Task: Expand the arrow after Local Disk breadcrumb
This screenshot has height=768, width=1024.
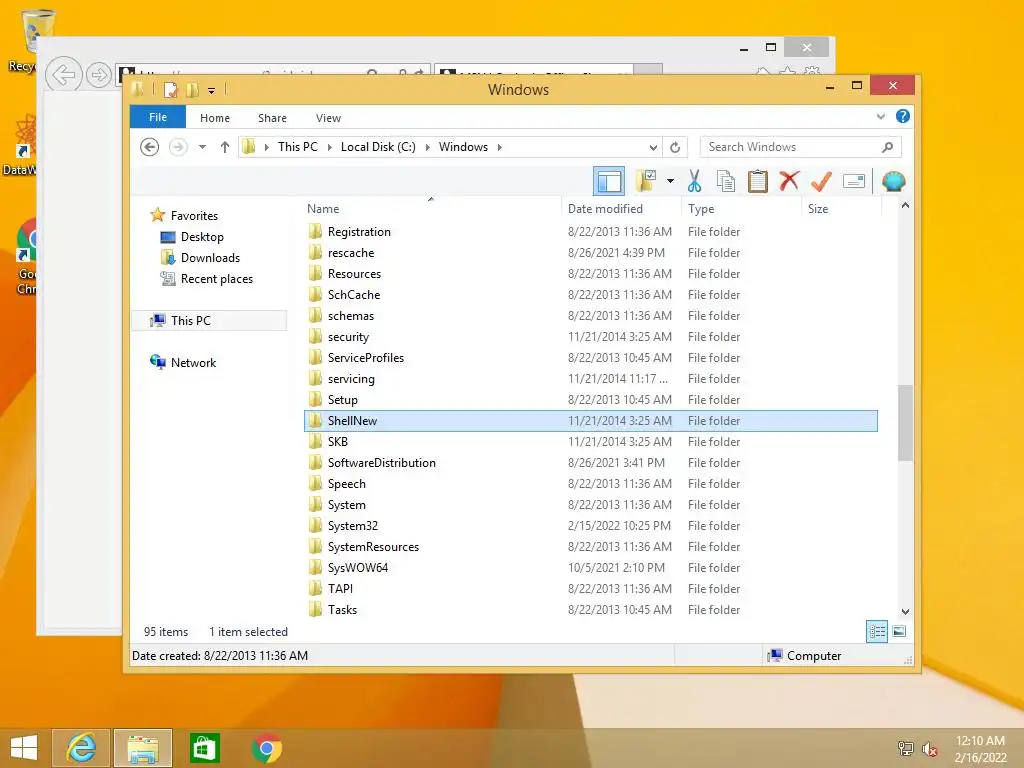Action: point(427,147)
